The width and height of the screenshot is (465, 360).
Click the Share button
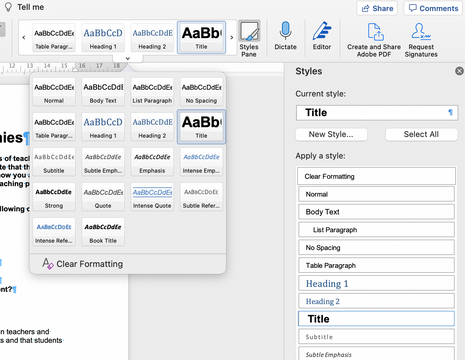click(x=378, y=8)
